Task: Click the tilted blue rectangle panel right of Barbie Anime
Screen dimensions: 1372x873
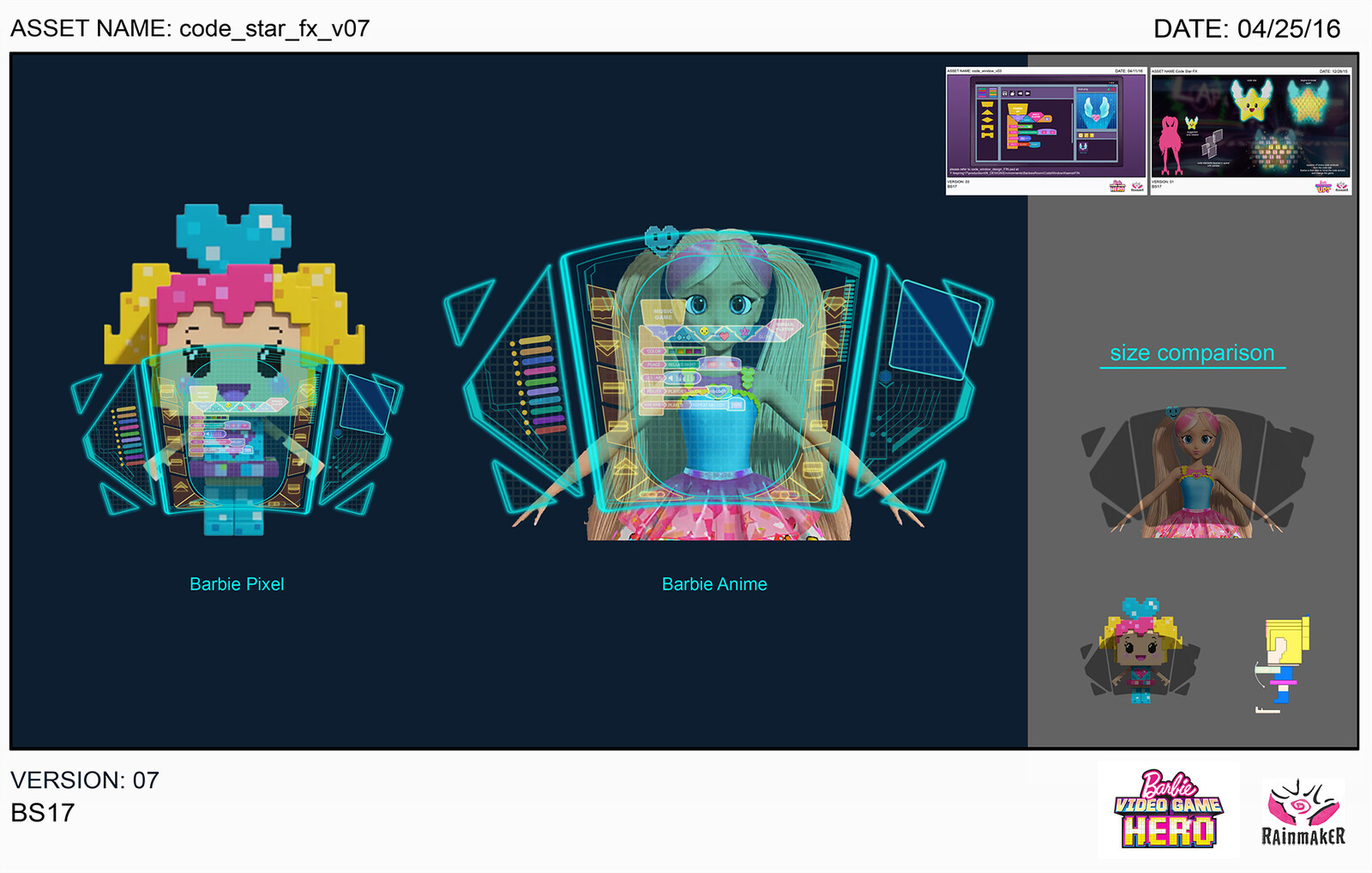Action: pyautogui.click(x=935, y=330)
